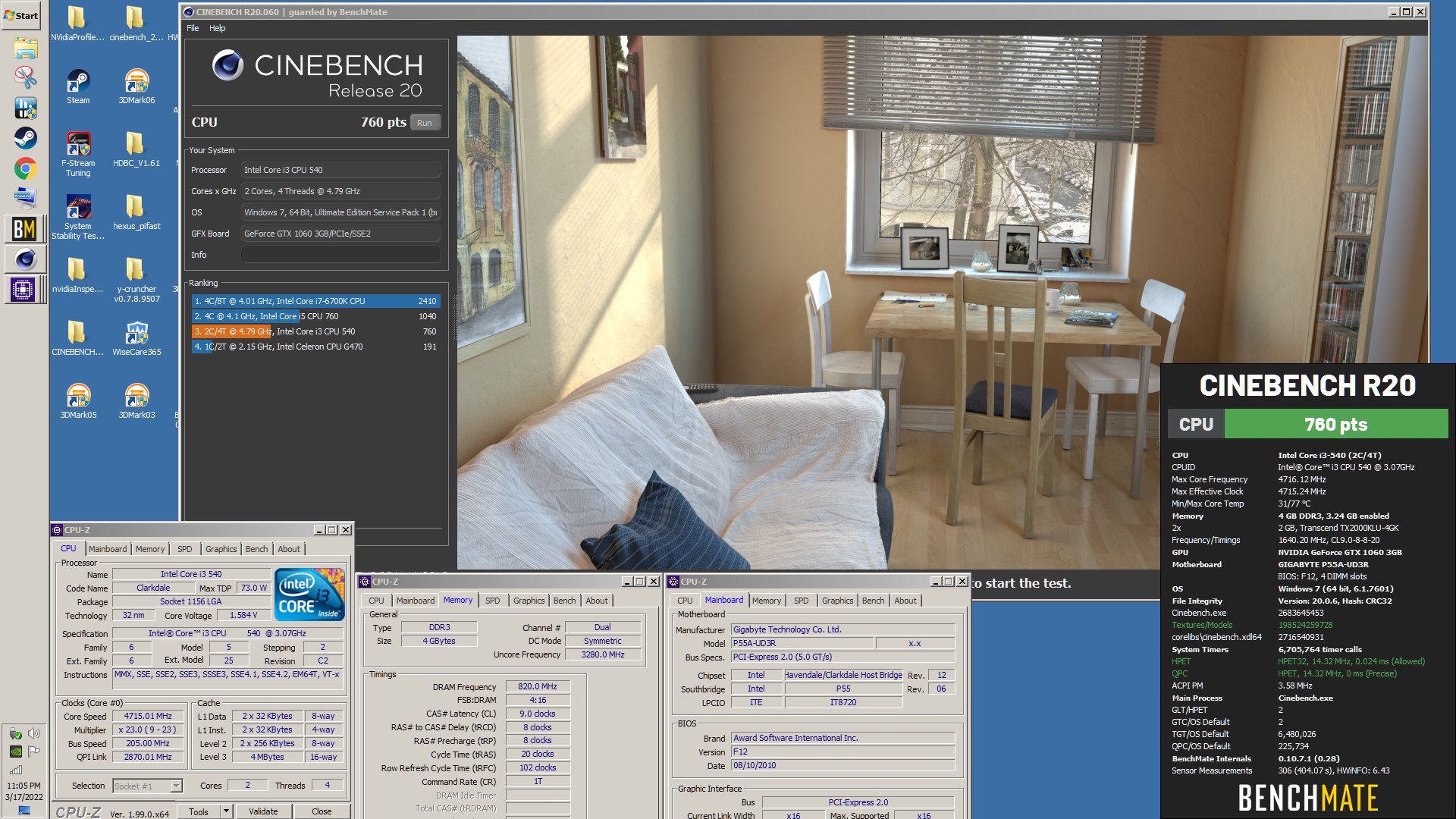Switch to Graphics tab in left CPU-Z window
The image size is (1456, 819).
tap(221, 549)
